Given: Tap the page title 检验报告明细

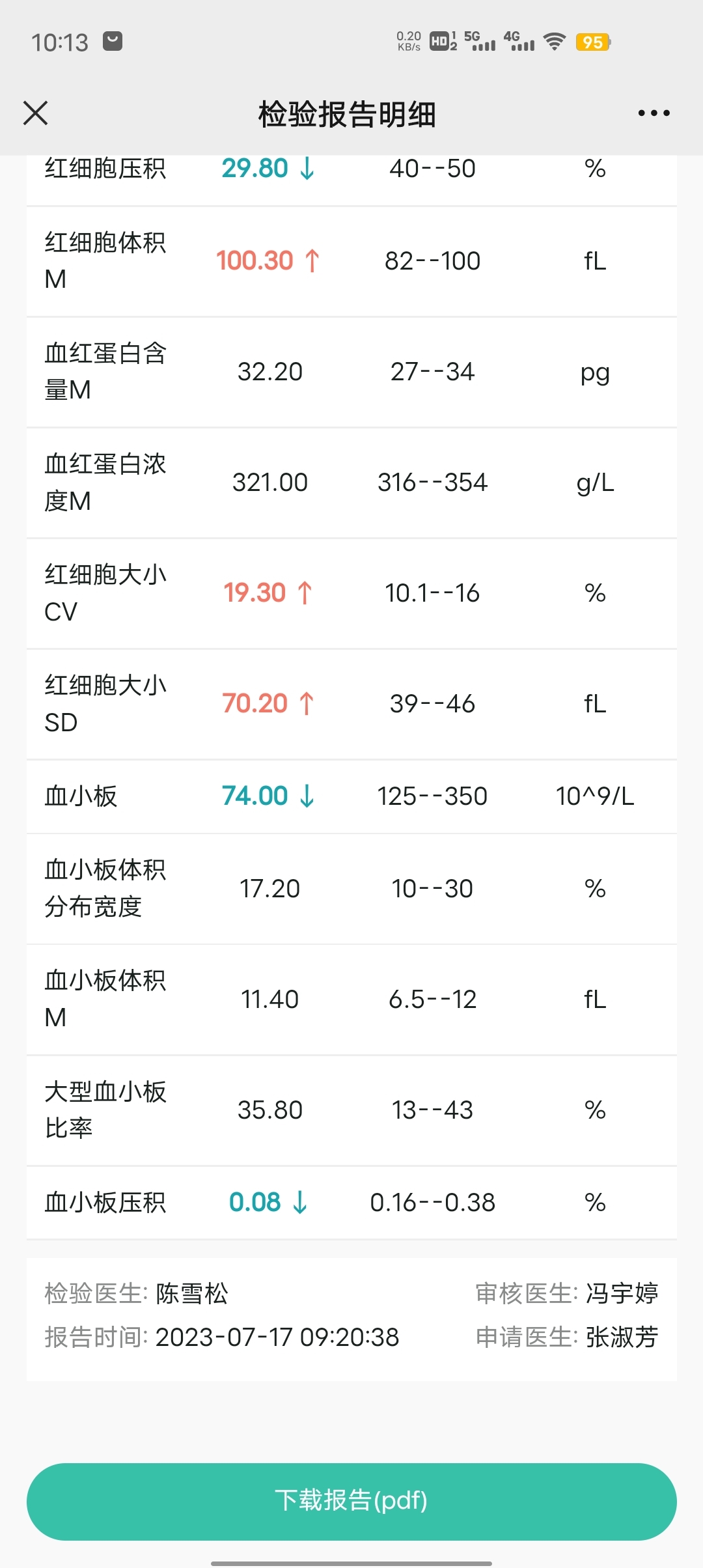Looking at the screenshot, I should coord(347,114).
